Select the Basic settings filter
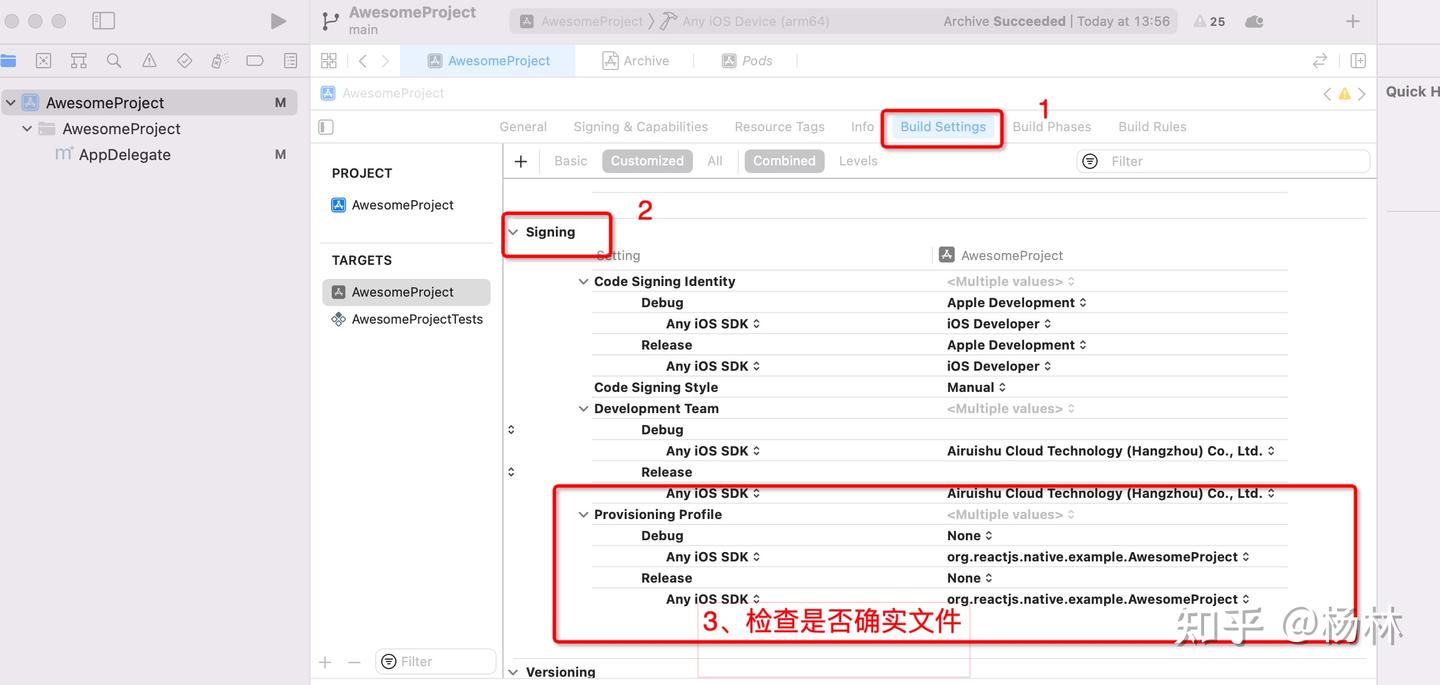 click(x=571, y=161)
